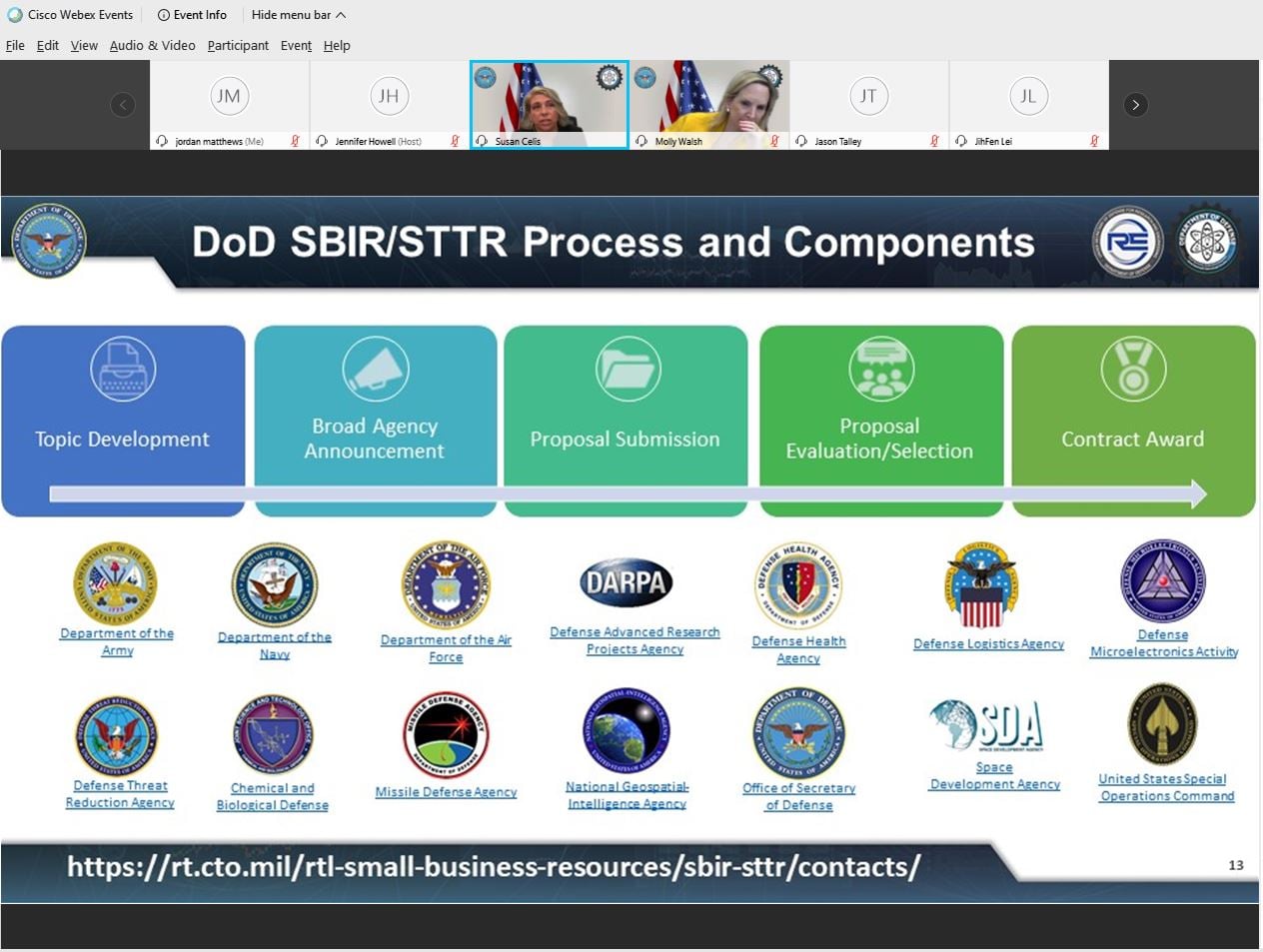Screen dimensions: 1263x952
Task: Open Defense Advanced Research Projects Agency link
Action: click(x=634, y=640)
